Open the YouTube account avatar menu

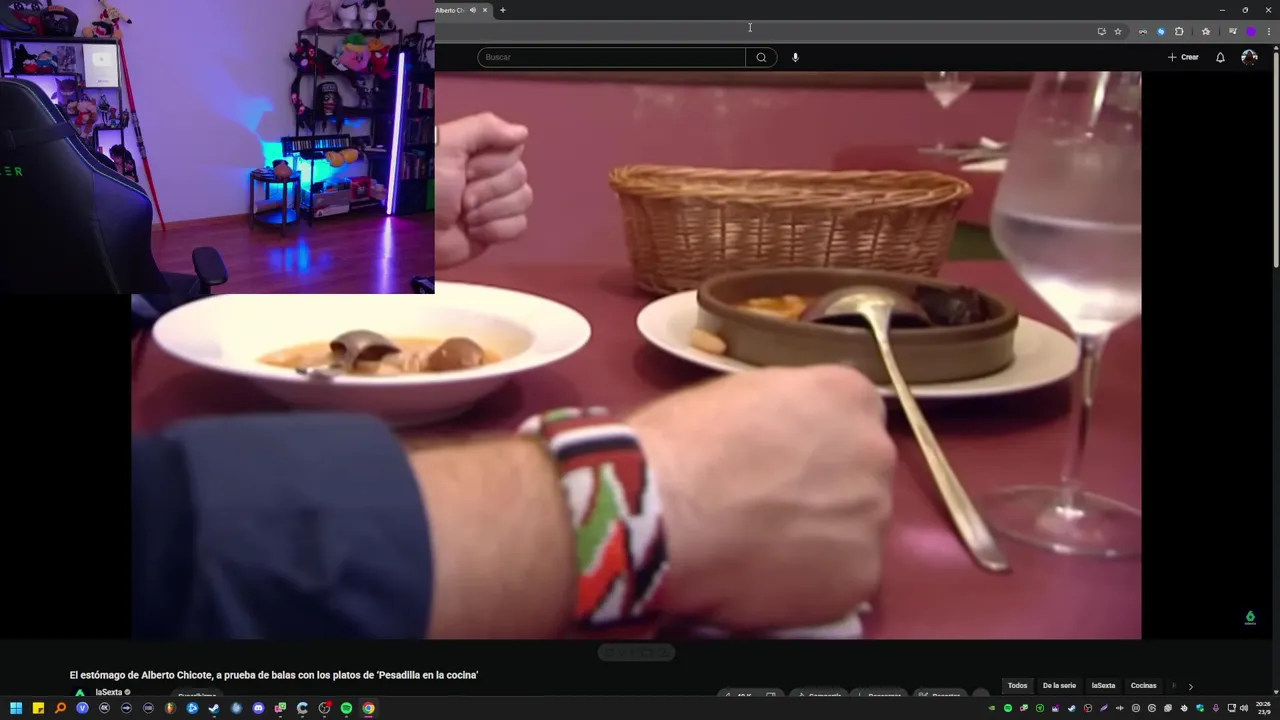click(1249, 57)
